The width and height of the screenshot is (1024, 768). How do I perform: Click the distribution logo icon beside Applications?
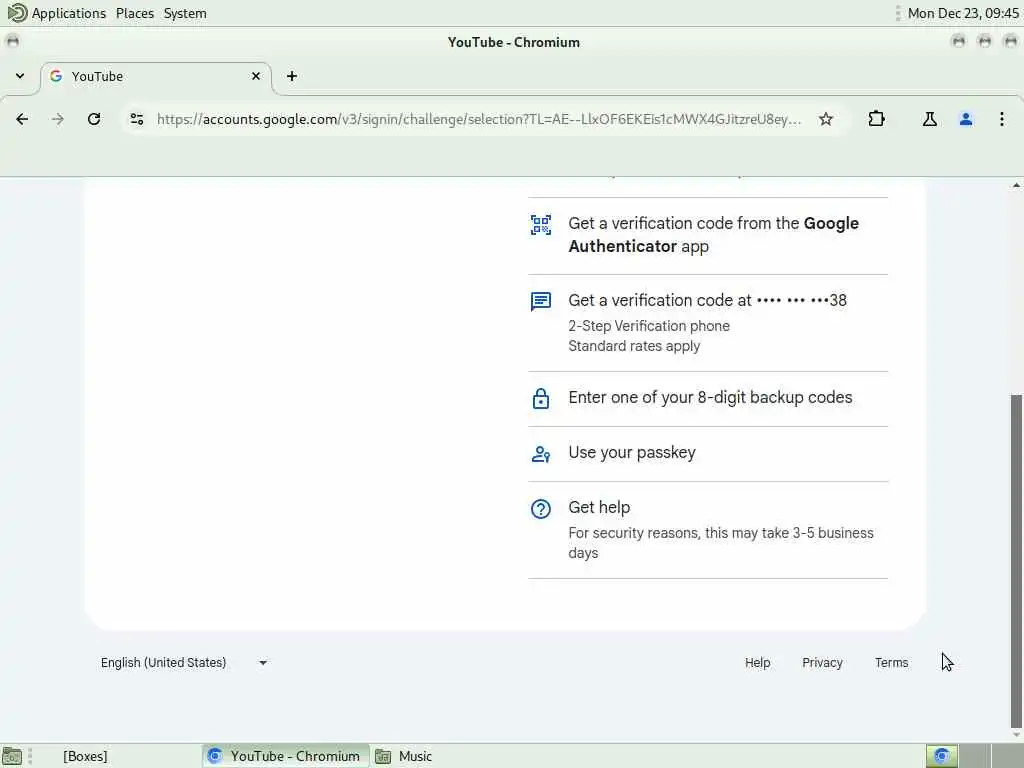pyautogui.click(x=17, y=12)
